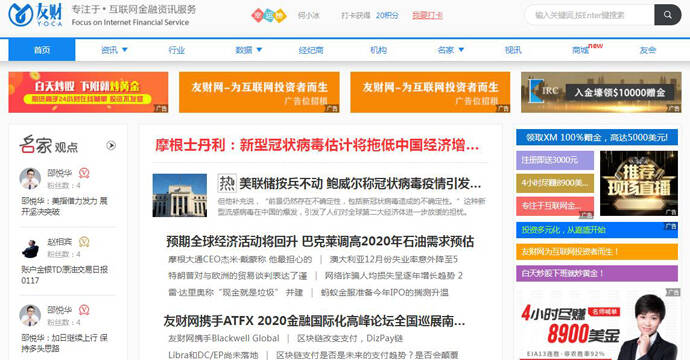
Task: Open link 摩根大通CEO杰米·戴蒙称
Action: coord(240,259)
